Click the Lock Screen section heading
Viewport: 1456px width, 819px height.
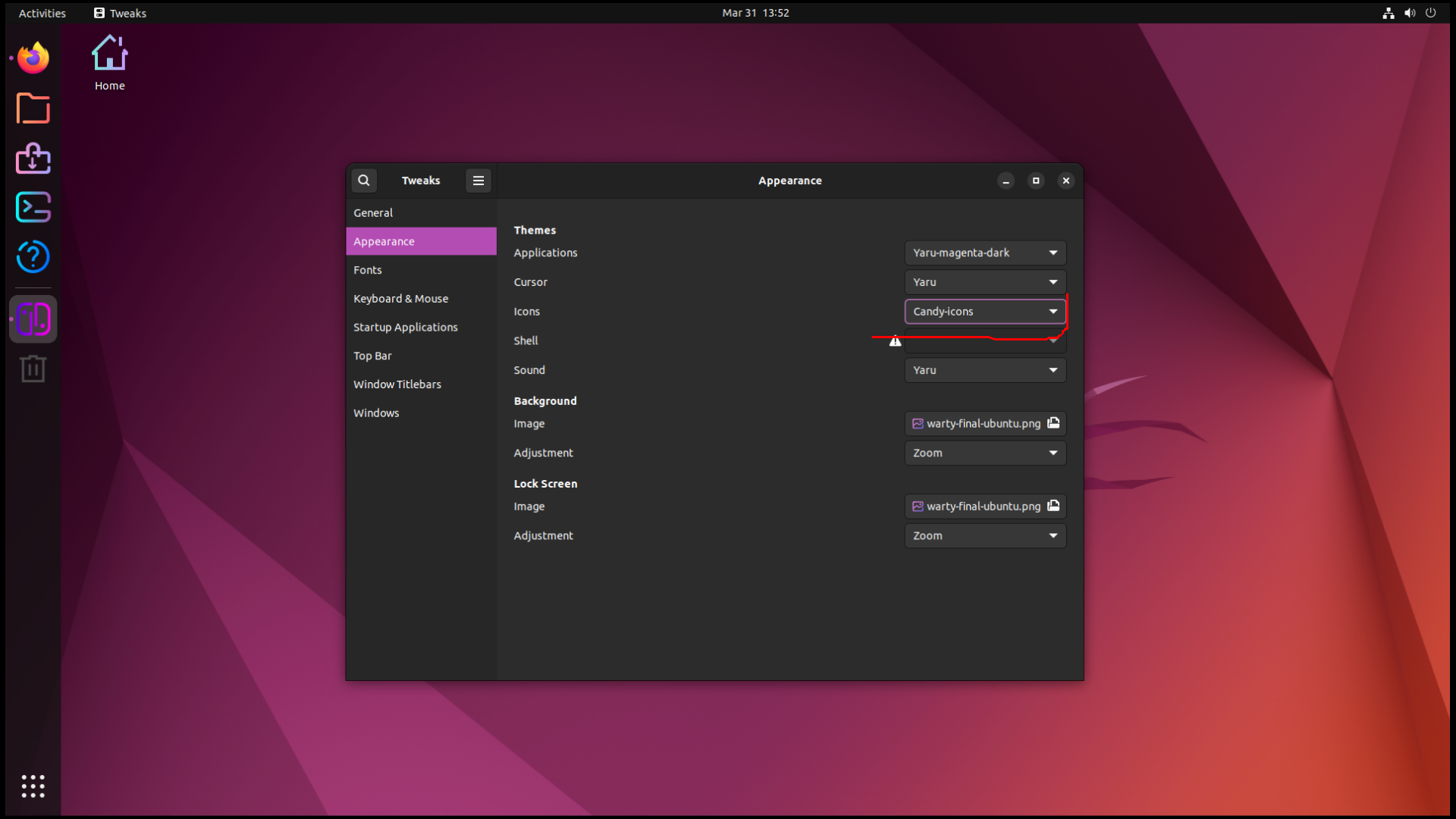tap(545, 484)
